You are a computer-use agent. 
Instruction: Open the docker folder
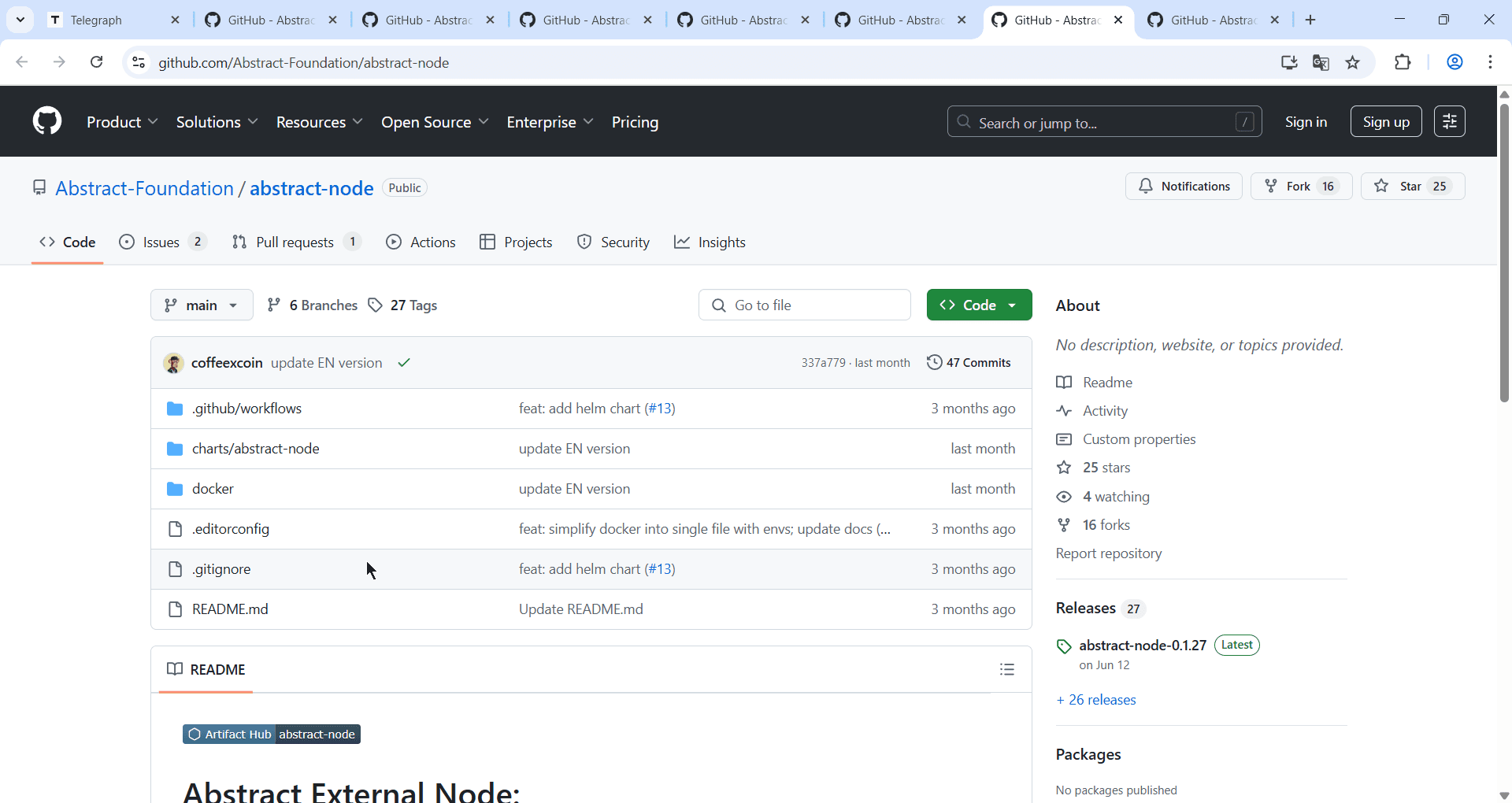213,489
